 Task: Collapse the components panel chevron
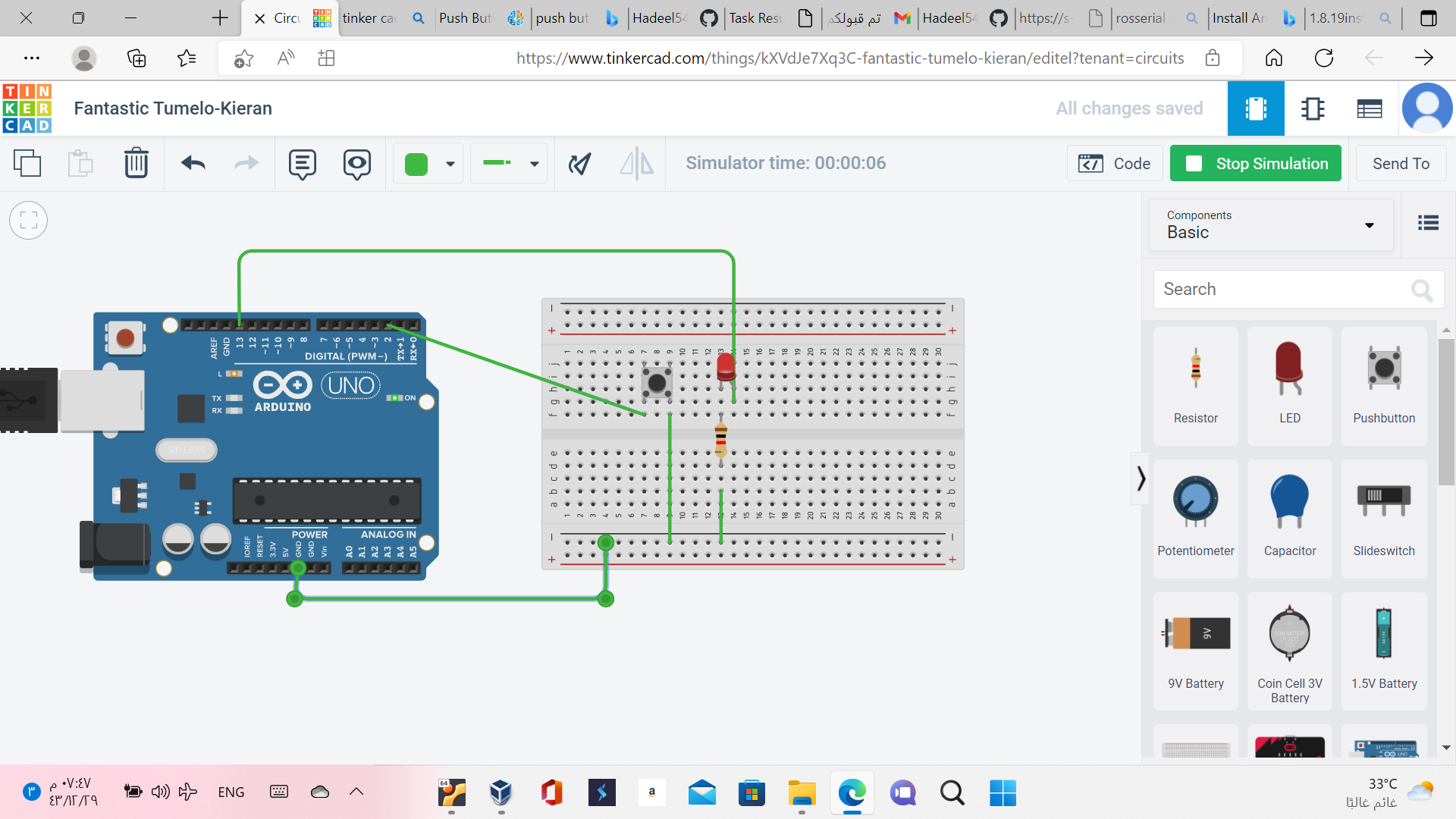pos(1141,479)
